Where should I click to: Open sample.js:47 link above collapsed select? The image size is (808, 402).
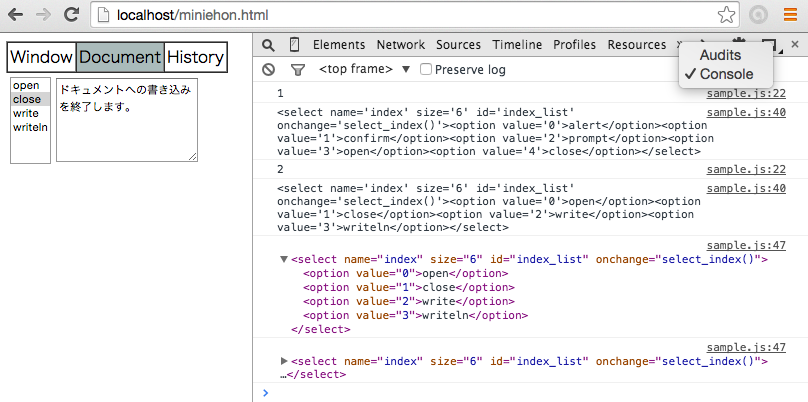click(746, 347)
